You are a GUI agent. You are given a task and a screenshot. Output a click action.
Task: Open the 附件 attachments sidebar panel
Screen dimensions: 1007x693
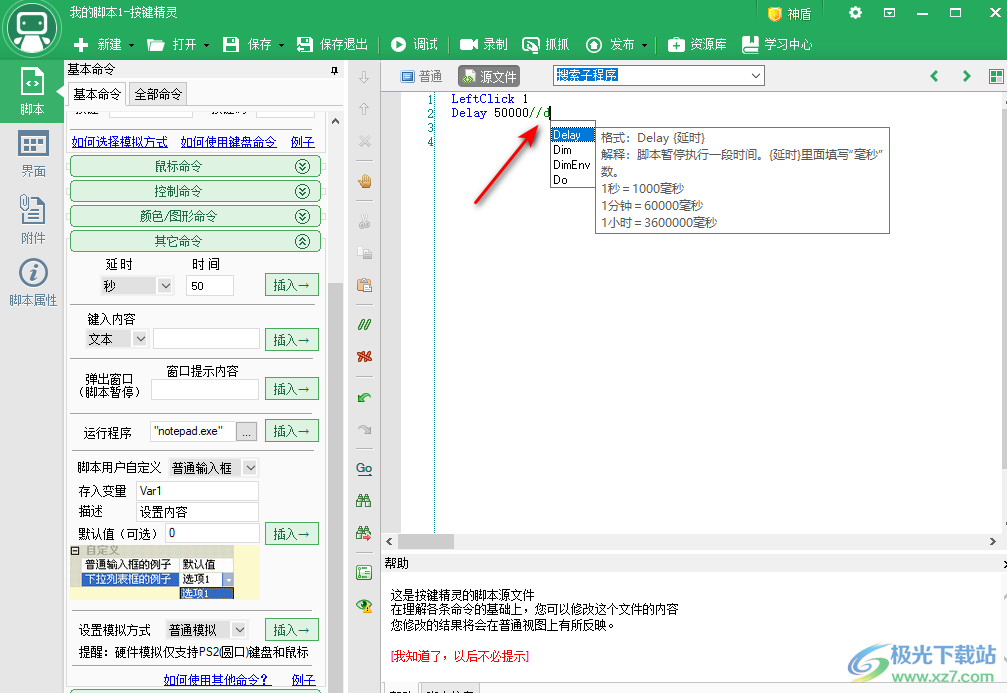click(32, 219)
